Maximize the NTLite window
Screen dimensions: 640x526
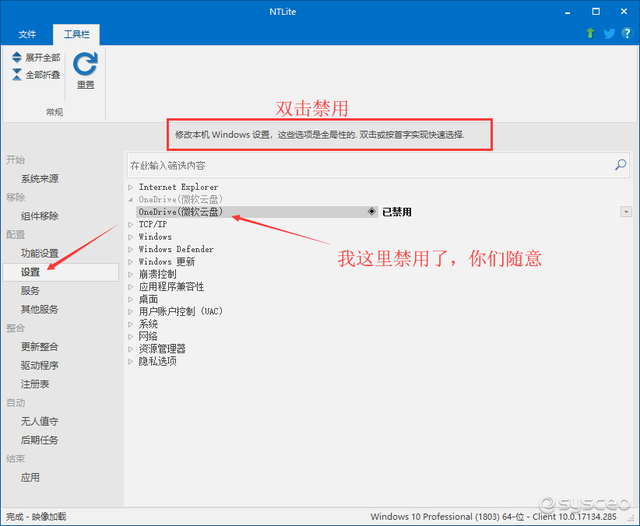(596, 12)
